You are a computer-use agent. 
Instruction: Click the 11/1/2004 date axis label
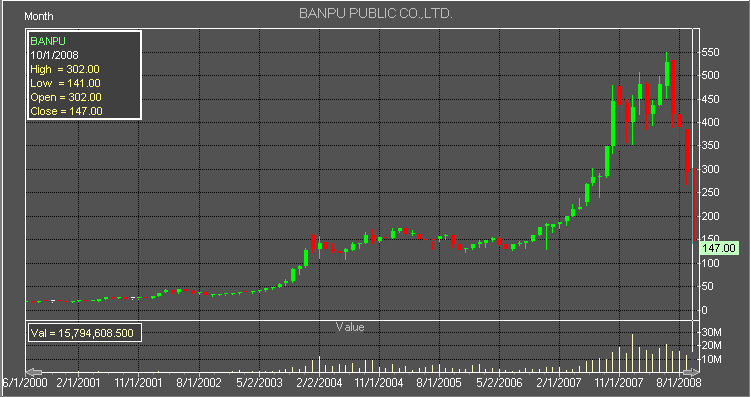pos(379,383)
